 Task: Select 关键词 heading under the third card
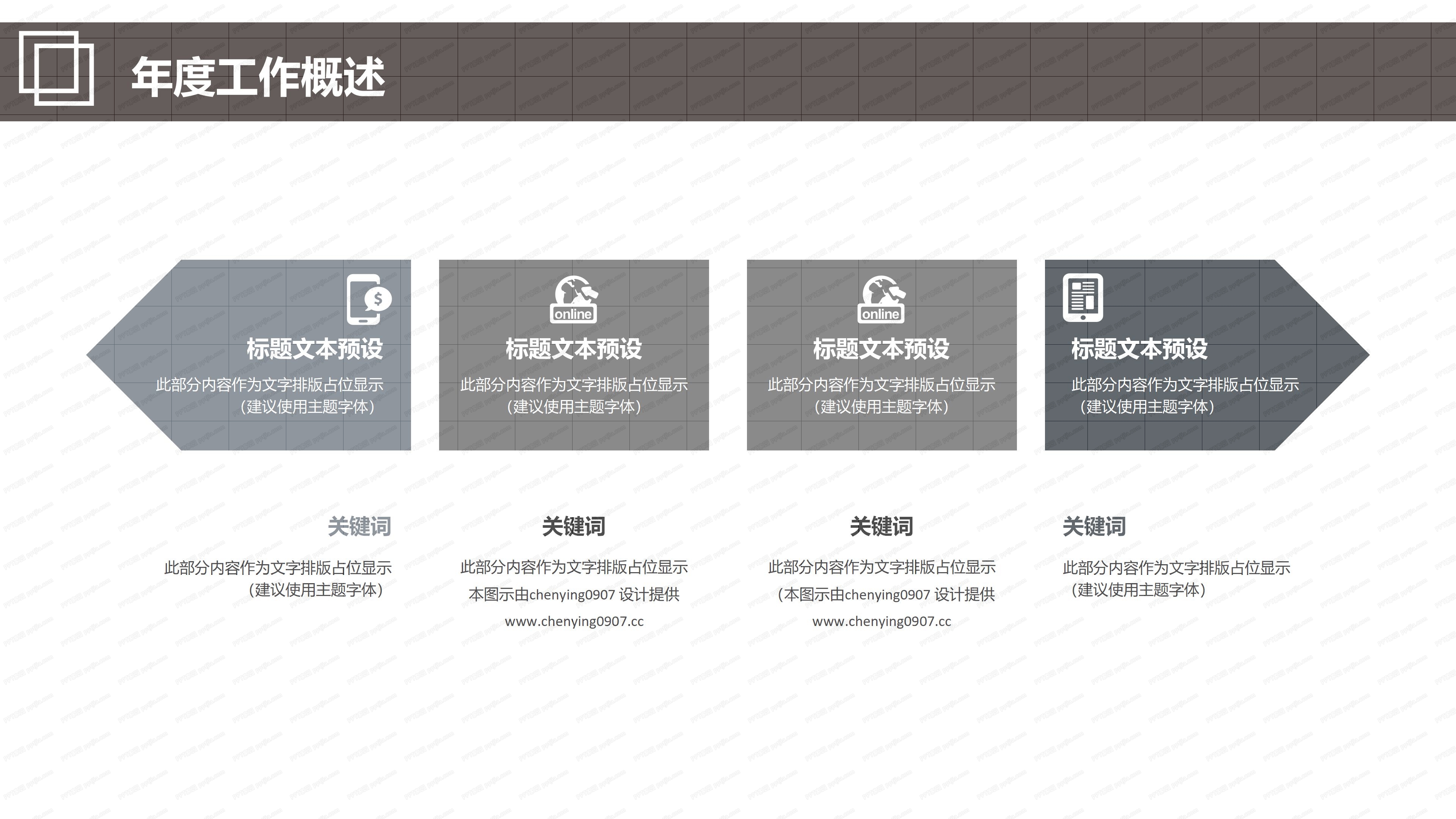[881, 526]
